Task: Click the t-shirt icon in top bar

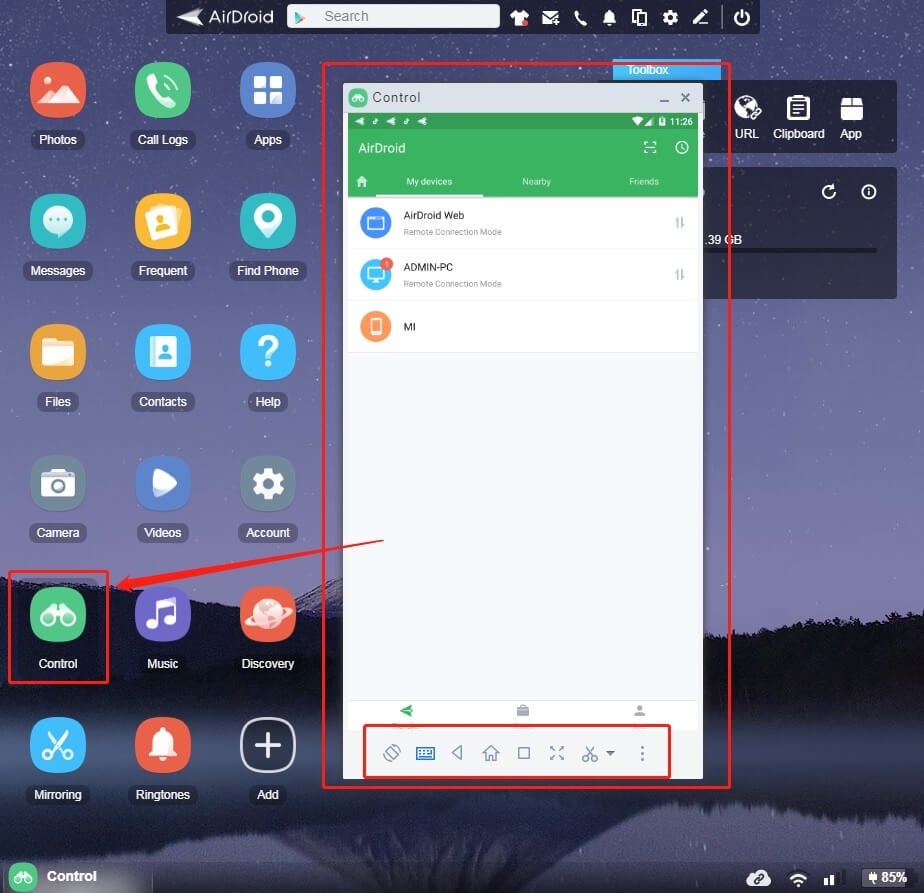Action: tap(519, 18)
